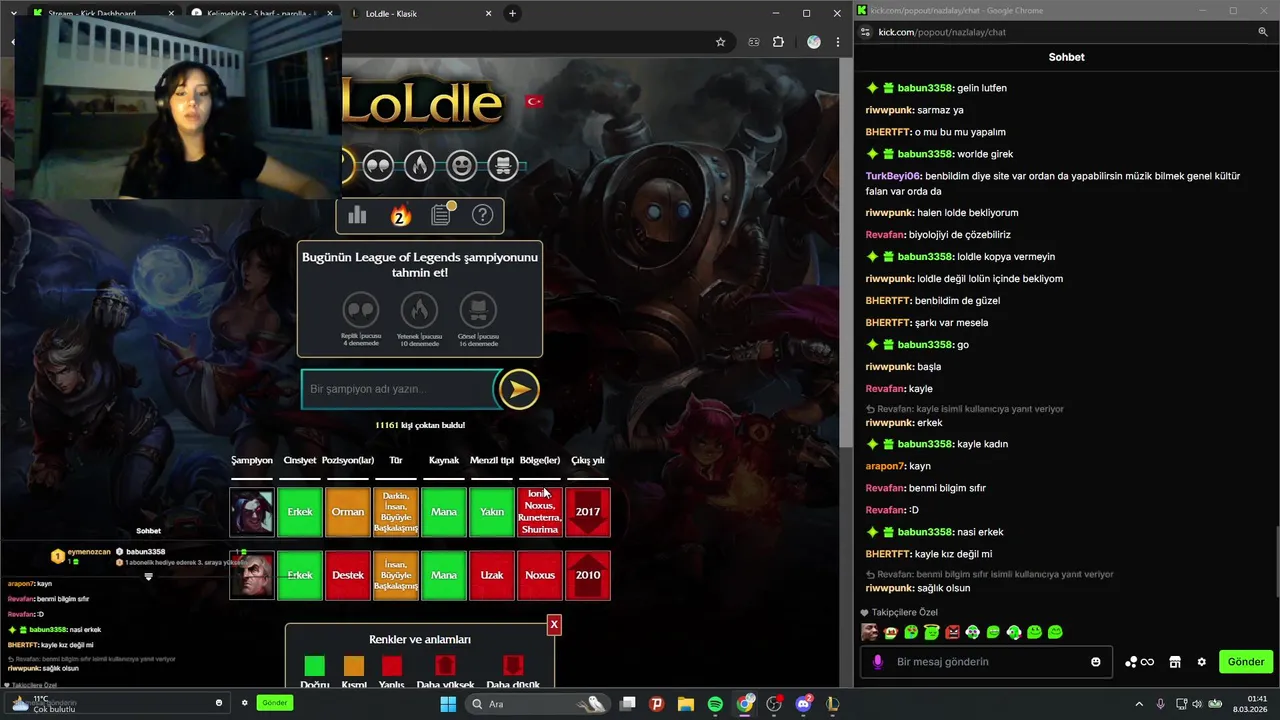Click the champion name input field
Viewport: 1280px width, 720px height.
pos(398,389)
